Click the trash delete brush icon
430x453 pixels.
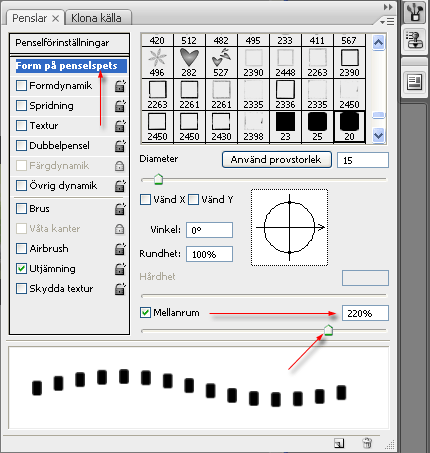coord(367,443)
